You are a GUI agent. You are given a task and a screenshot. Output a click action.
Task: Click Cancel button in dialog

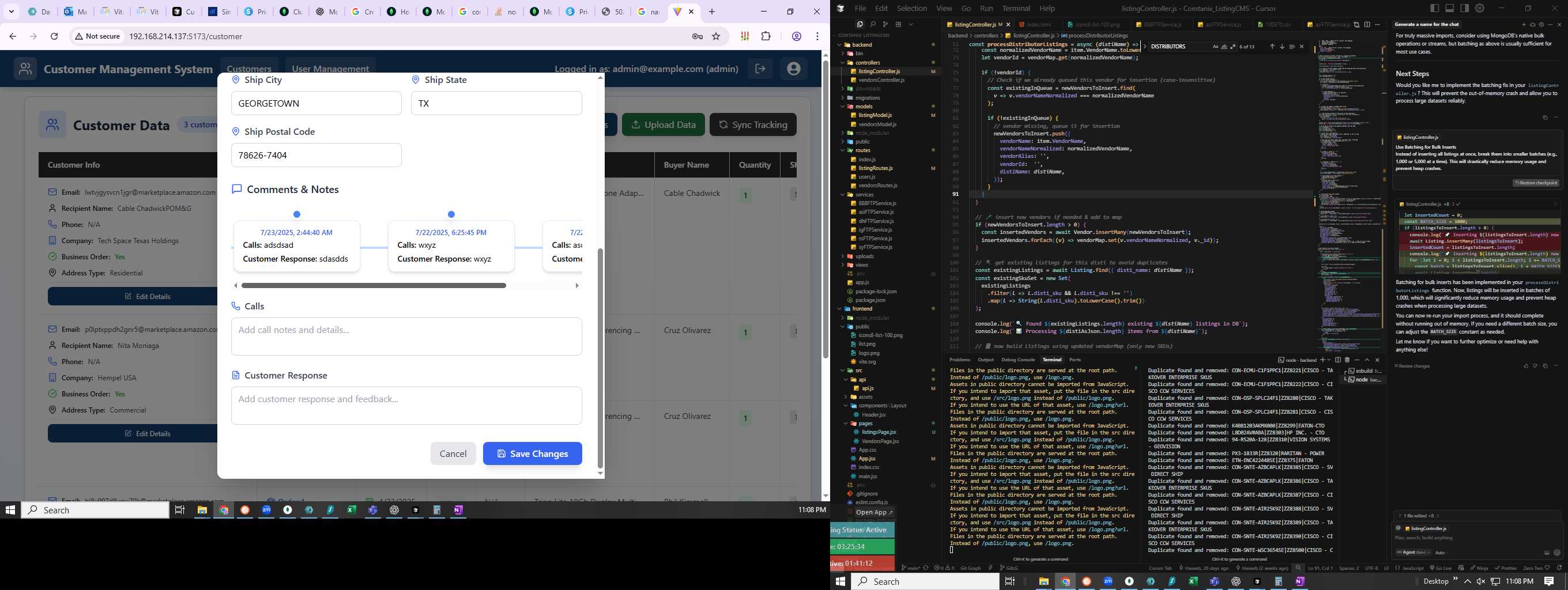coord(453,454)
